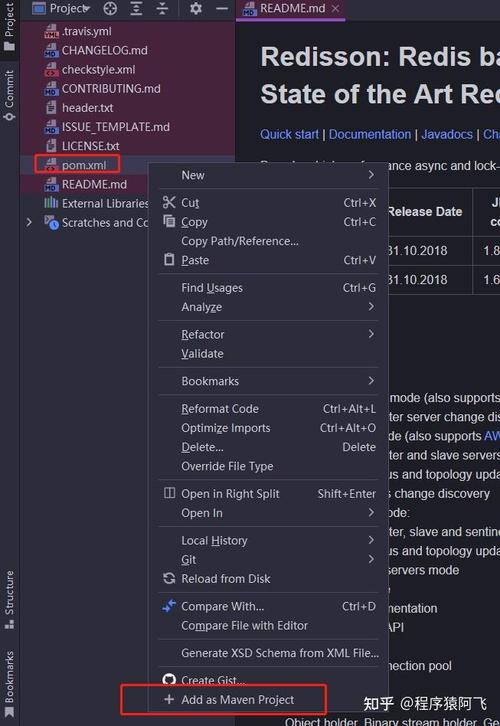Expand the Refactor submenu
The width and height of the screenshot is (500, 726).
click(269, 334)
